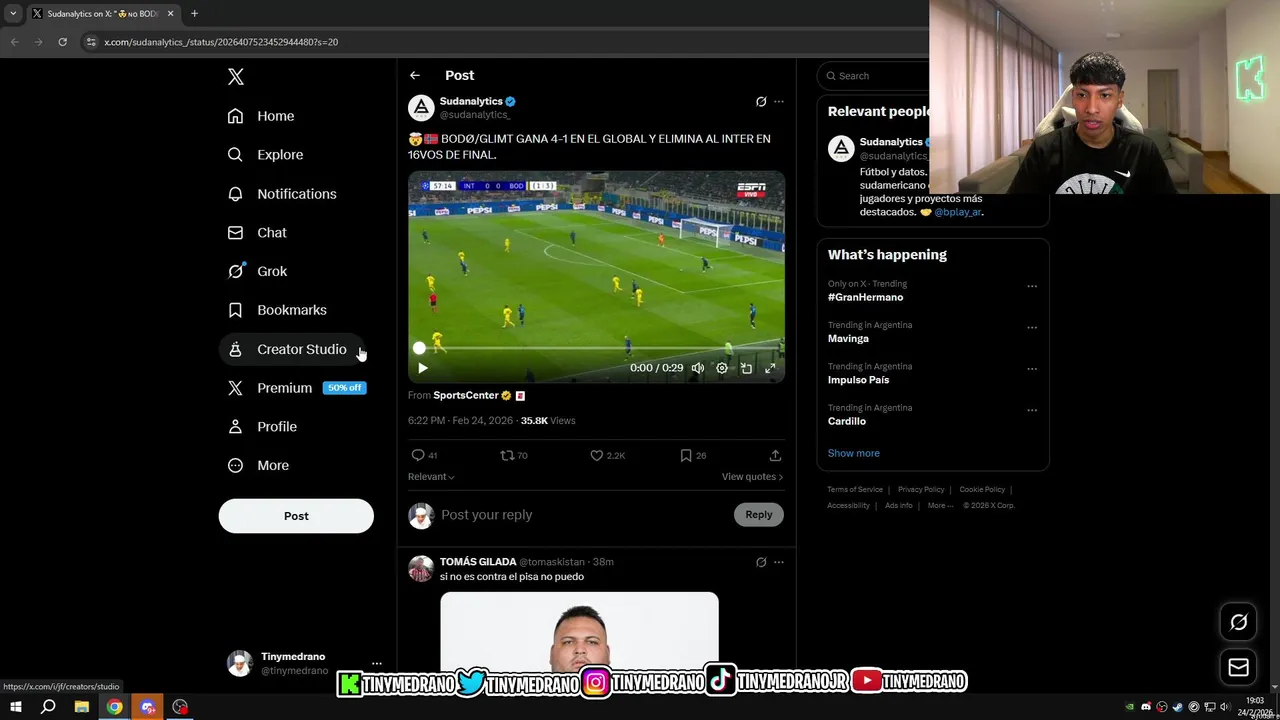Open Grok in the sidebar
1280x720 pixels.
click(x=257, y=271)
